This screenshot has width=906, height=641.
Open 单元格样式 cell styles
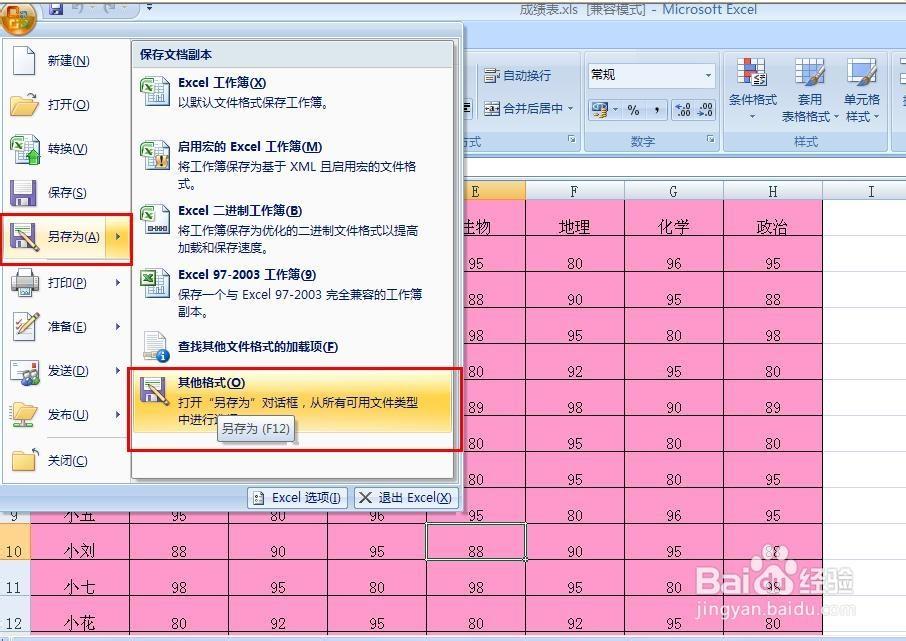coord(862,90)
